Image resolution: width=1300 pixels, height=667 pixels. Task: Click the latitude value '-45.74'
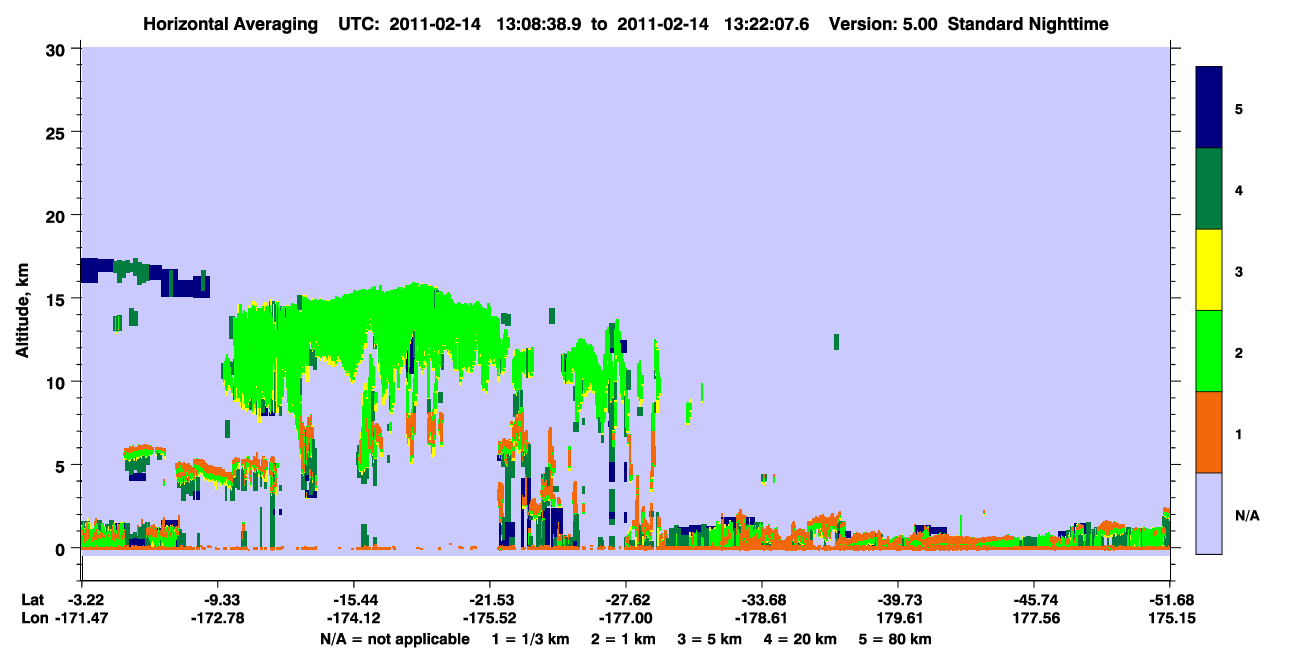point(1034,600)
